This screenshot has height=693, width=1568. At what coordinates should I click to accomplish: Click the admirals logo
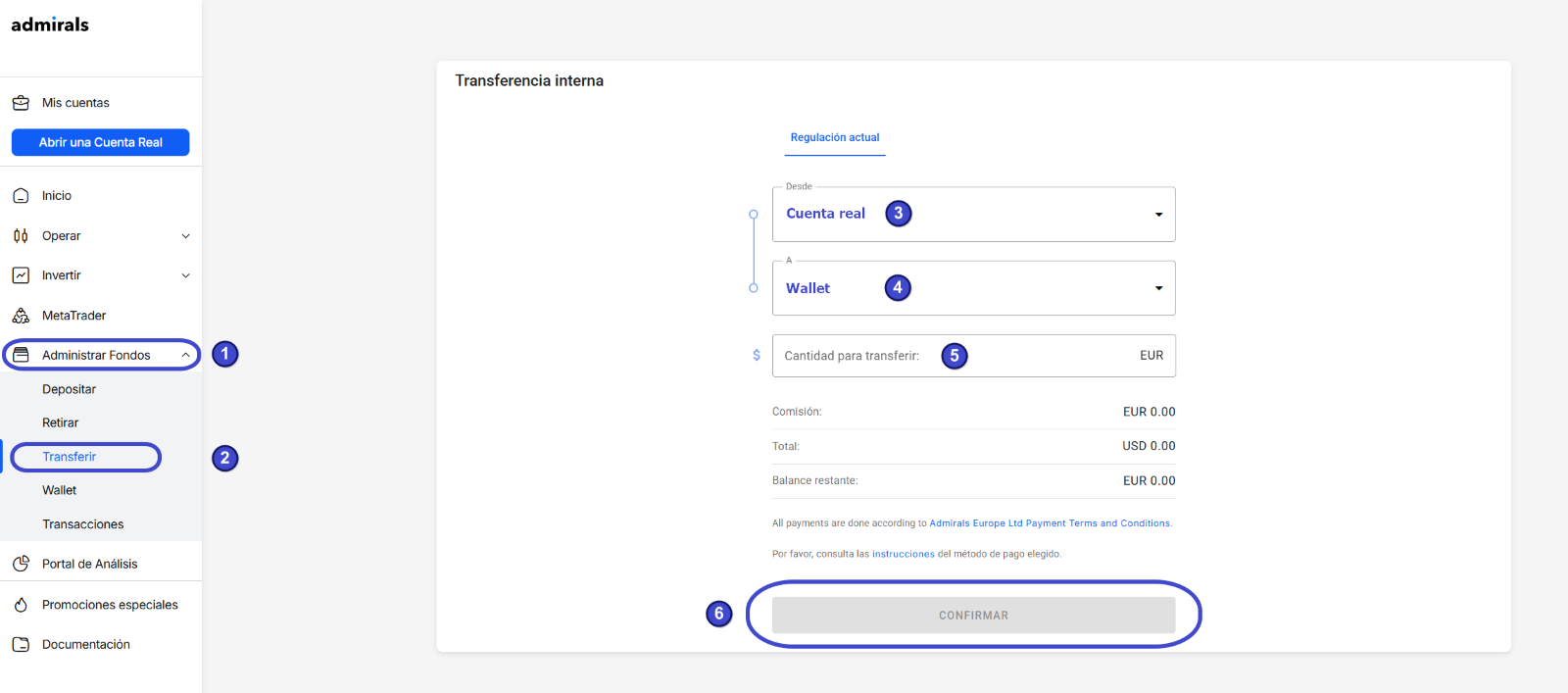pyautogui.click(x=50, y=25)
